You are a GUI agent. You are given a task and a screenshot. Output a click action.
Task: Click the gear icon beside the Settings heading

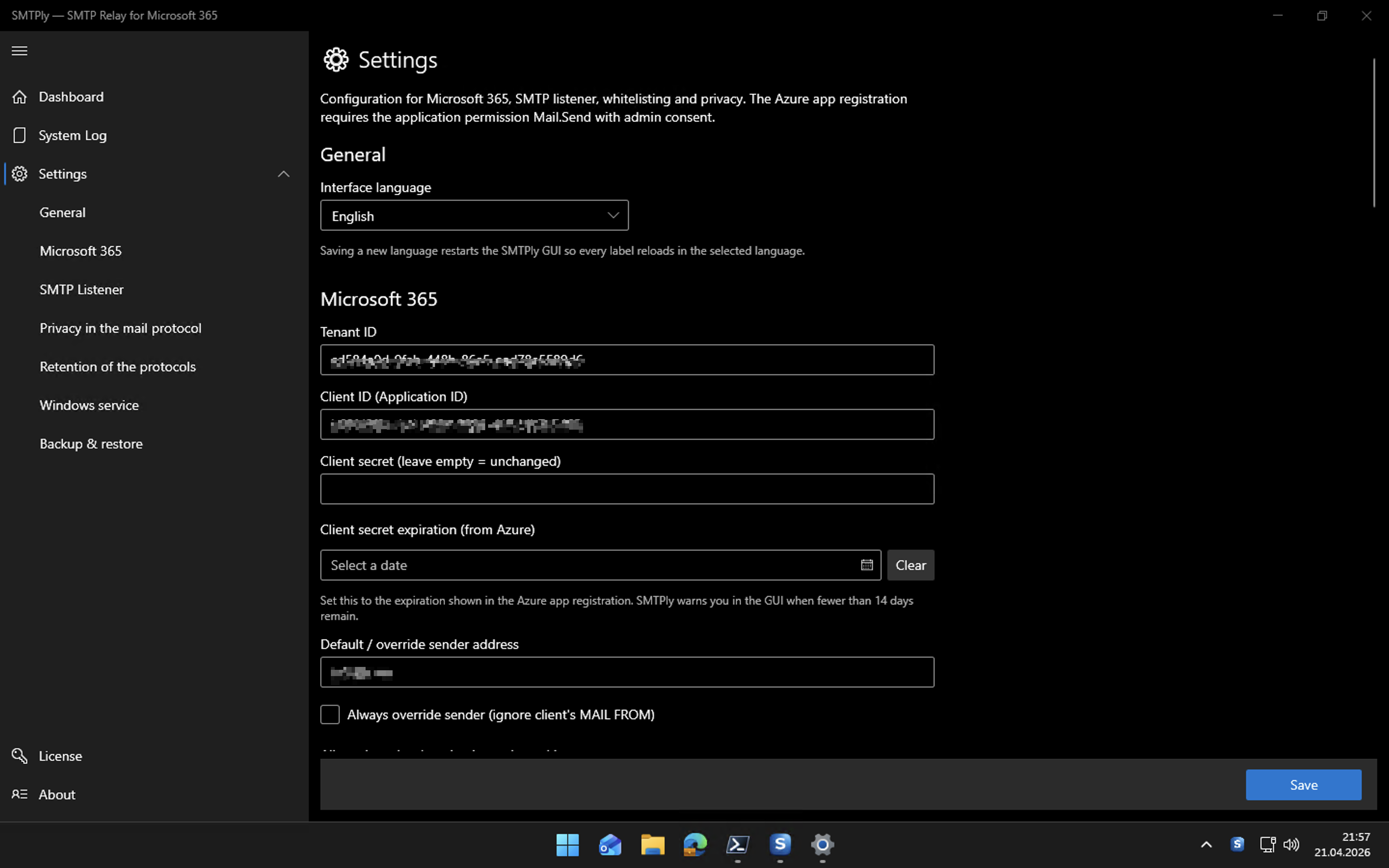(x=336, y=59)
